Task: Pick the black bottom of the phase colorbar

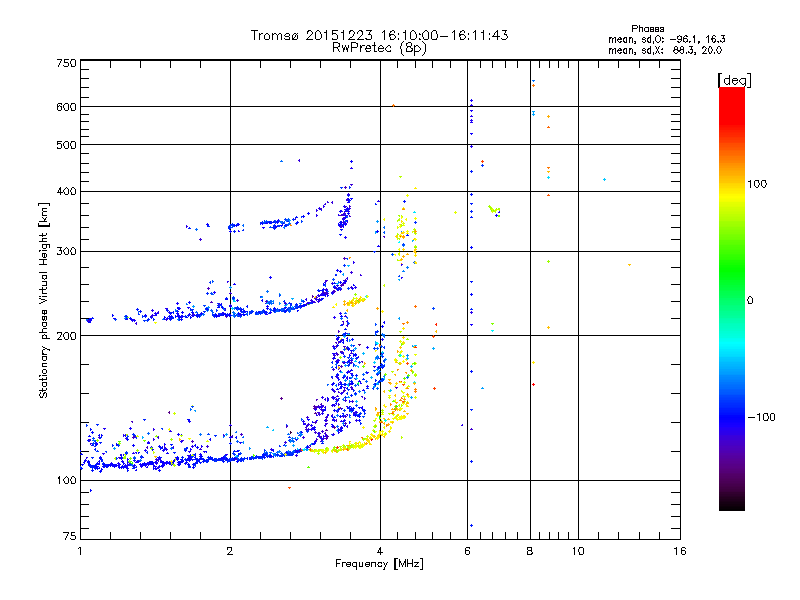Action: 732,503
